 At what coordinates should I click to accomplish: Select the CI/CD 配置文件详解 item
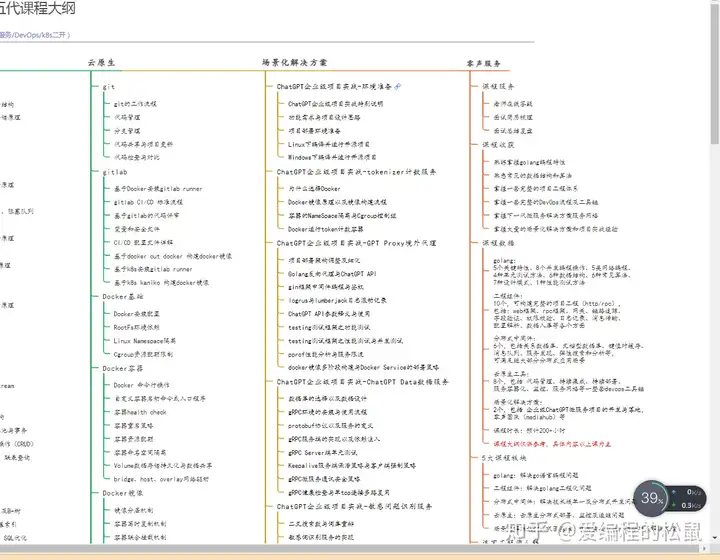143,242
